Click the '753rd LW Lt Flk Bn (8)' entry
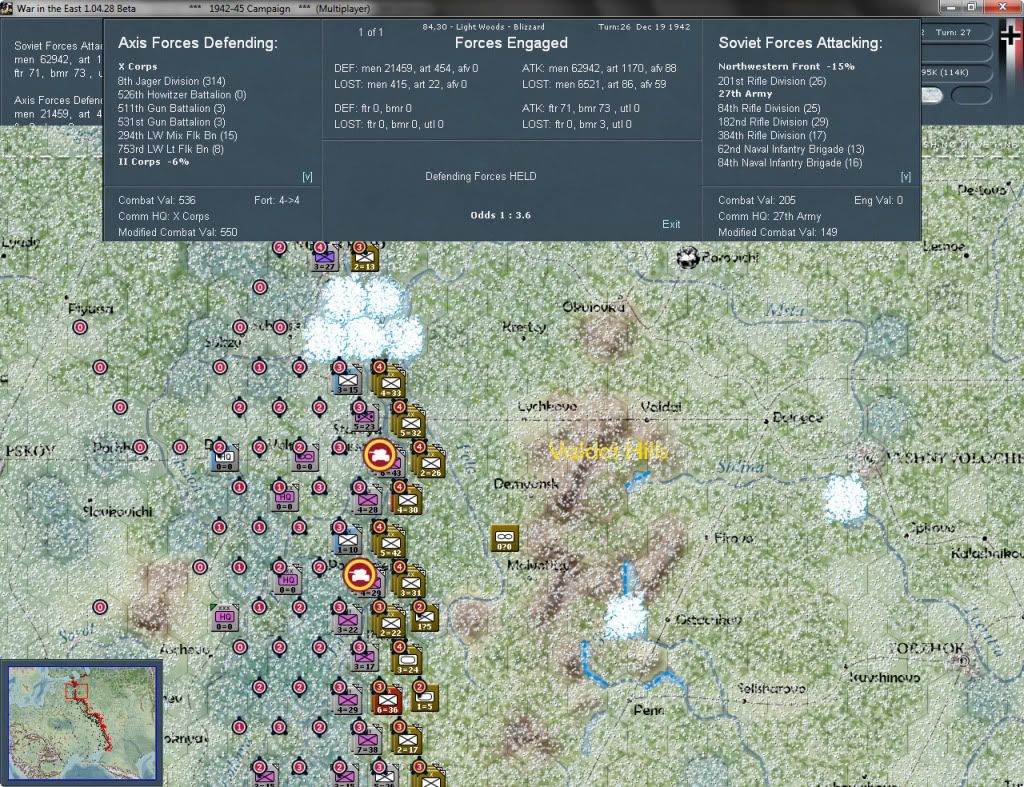Image resolution: width=1024 pixels, height=787 pixels. tap(171, 149)
